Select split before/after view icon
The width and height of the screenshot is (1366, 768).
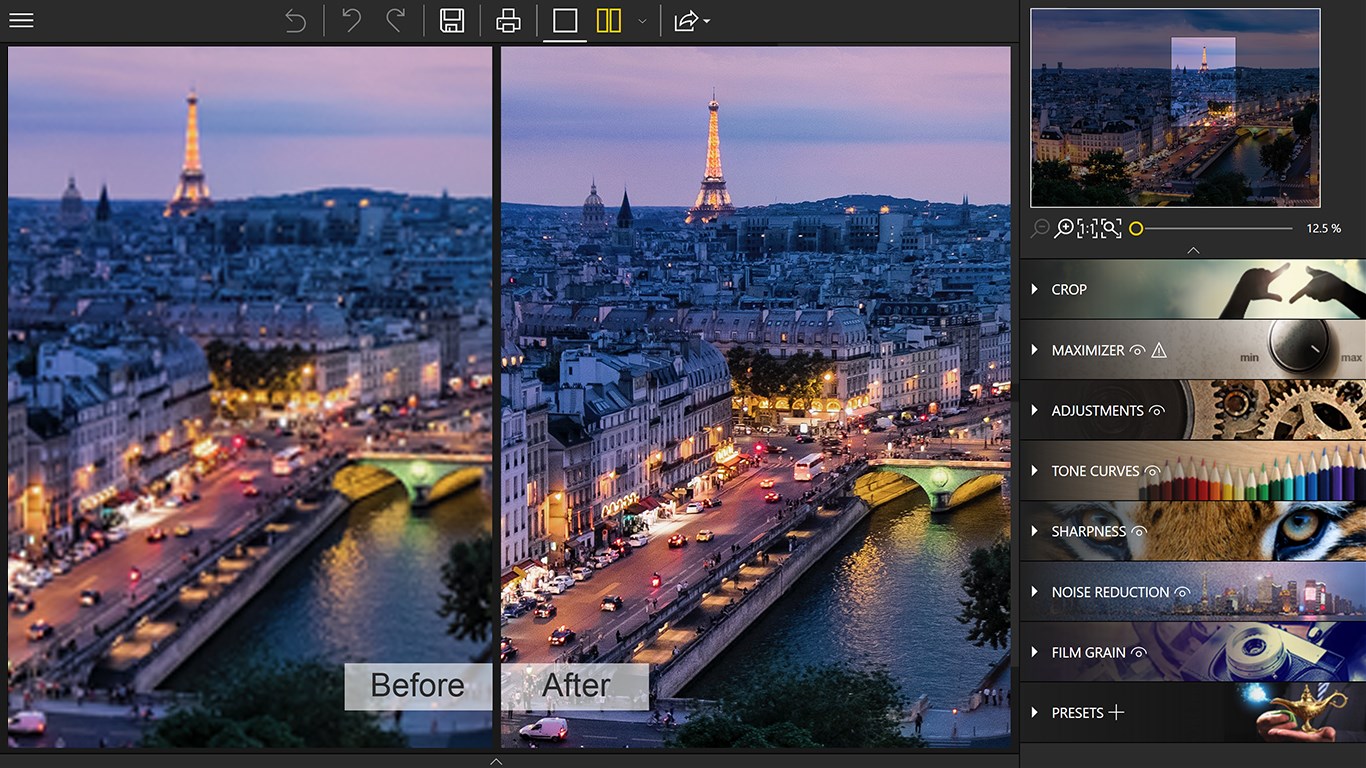coord(609,21)
